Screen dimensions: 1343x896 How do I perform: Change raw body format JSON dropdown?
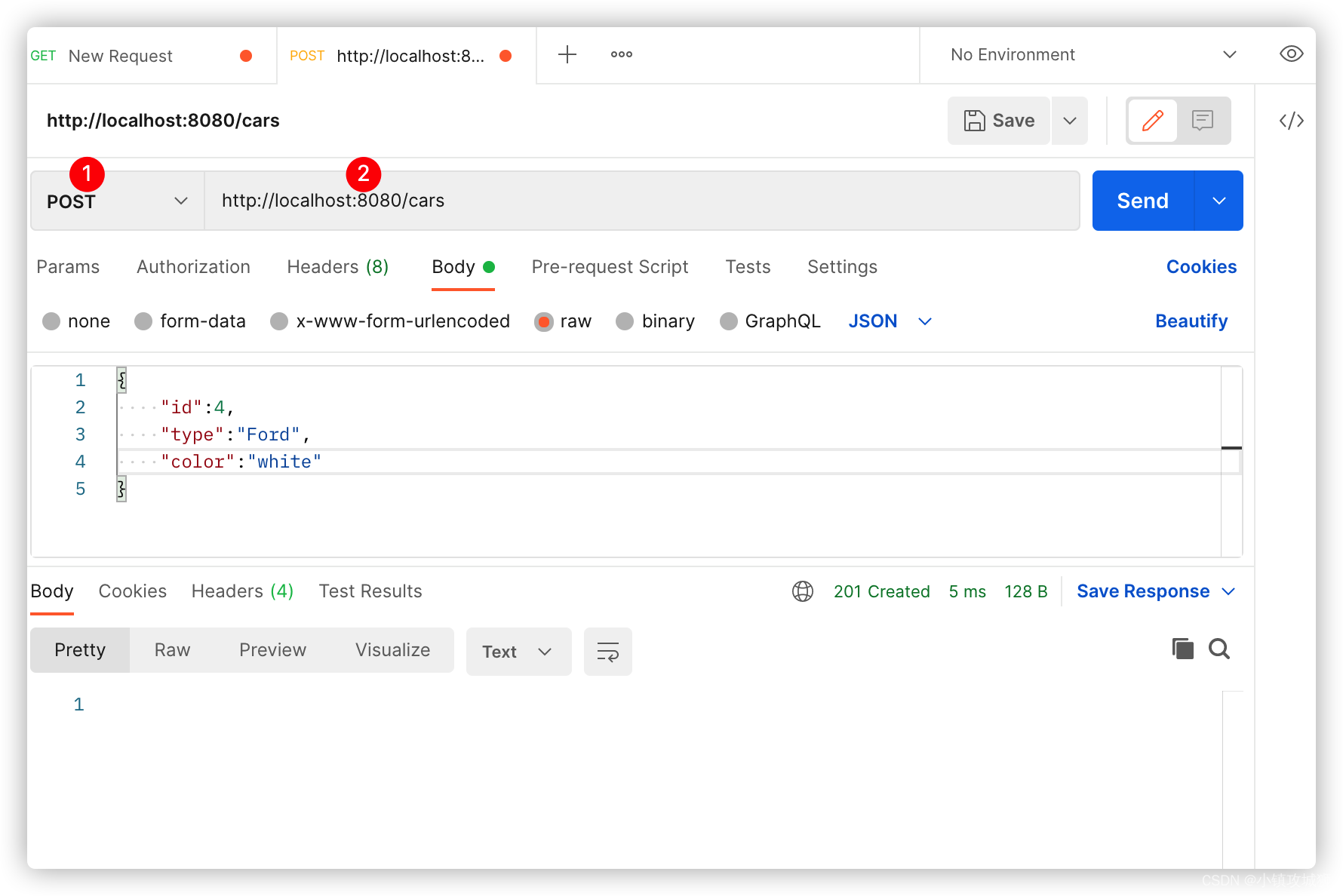click(x=890, y=321)
